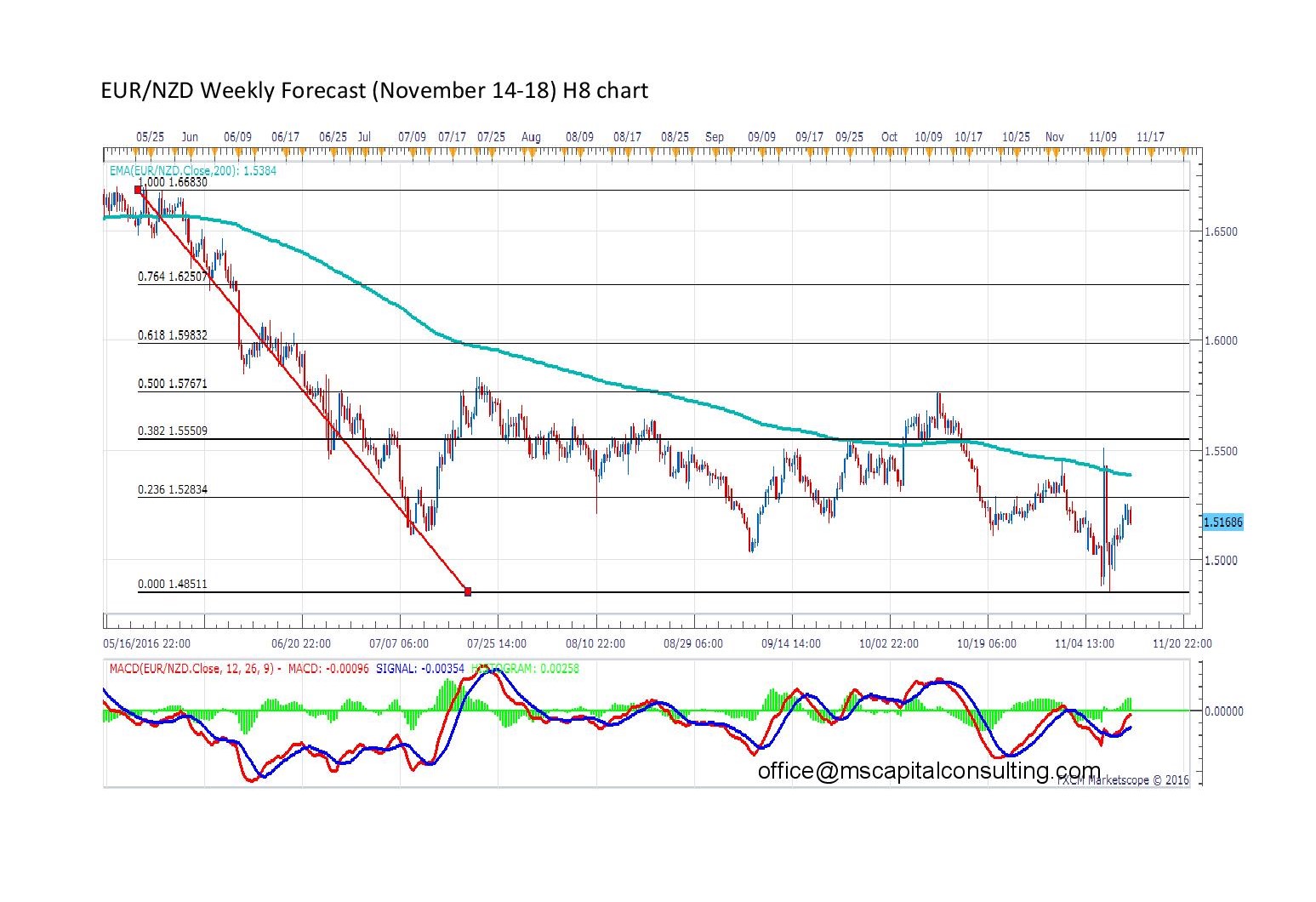Viewport: 1316px width, 902px height.
Task: Click the 09/14 14:00 bottom time label
Action: tap(791, 643)
